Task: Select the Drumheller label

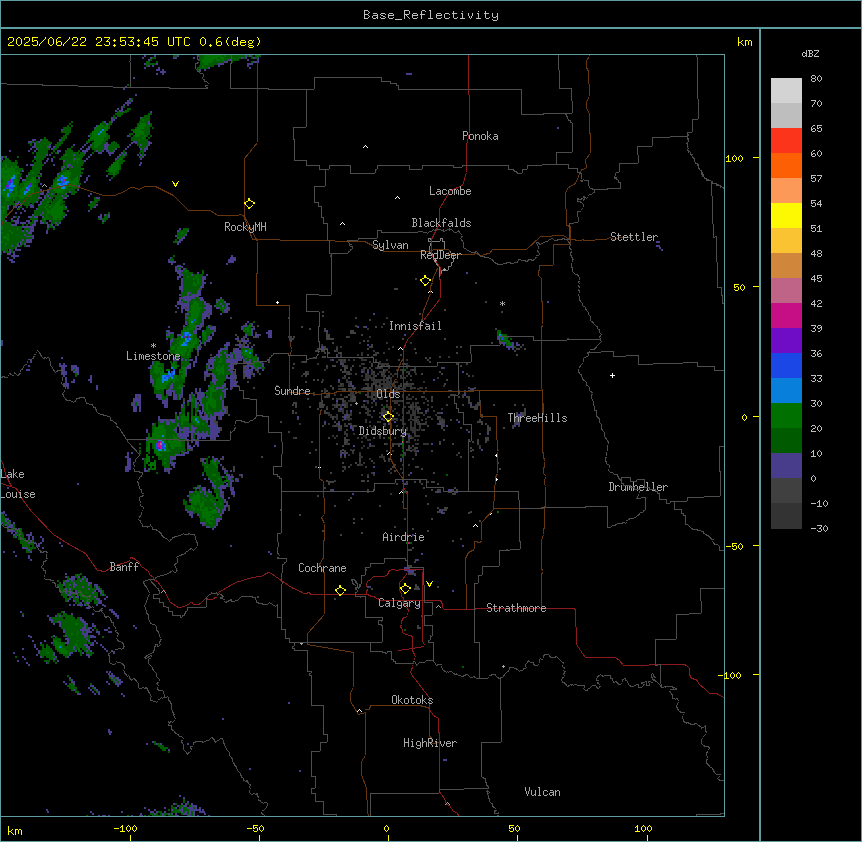Action: pos(638,487)
